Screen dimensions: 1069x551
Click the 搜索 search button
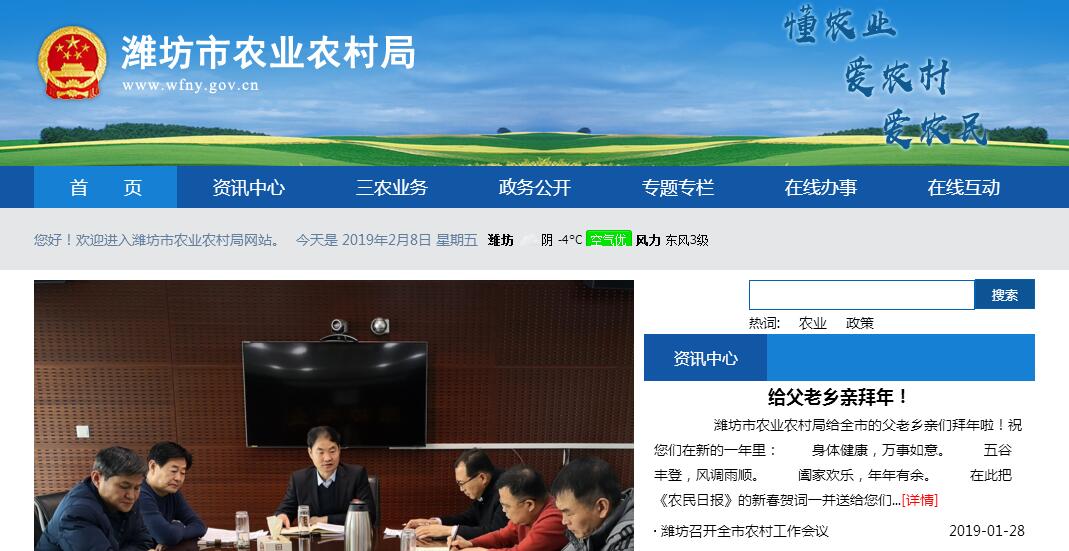(x=1004, y=295)
